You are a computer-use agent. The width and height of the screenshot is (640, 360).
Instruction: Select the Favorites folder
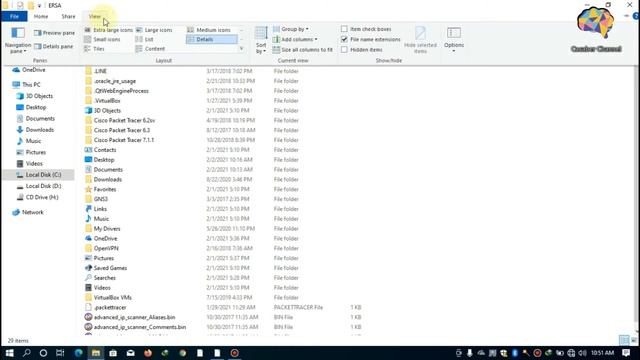pos(100,189)
